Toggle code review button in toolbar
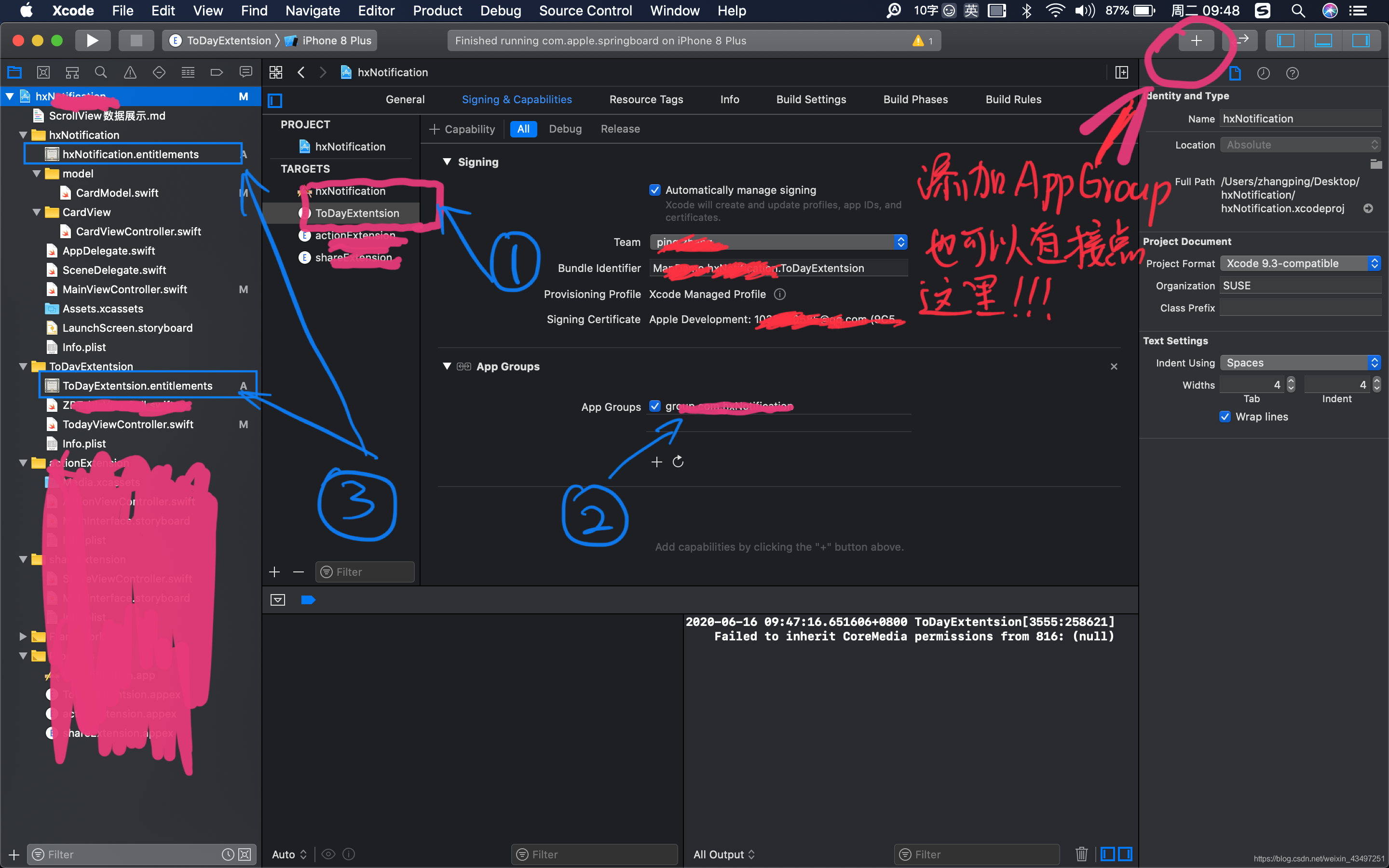Screen dimensions: 1389x868 click(1241, 40)
